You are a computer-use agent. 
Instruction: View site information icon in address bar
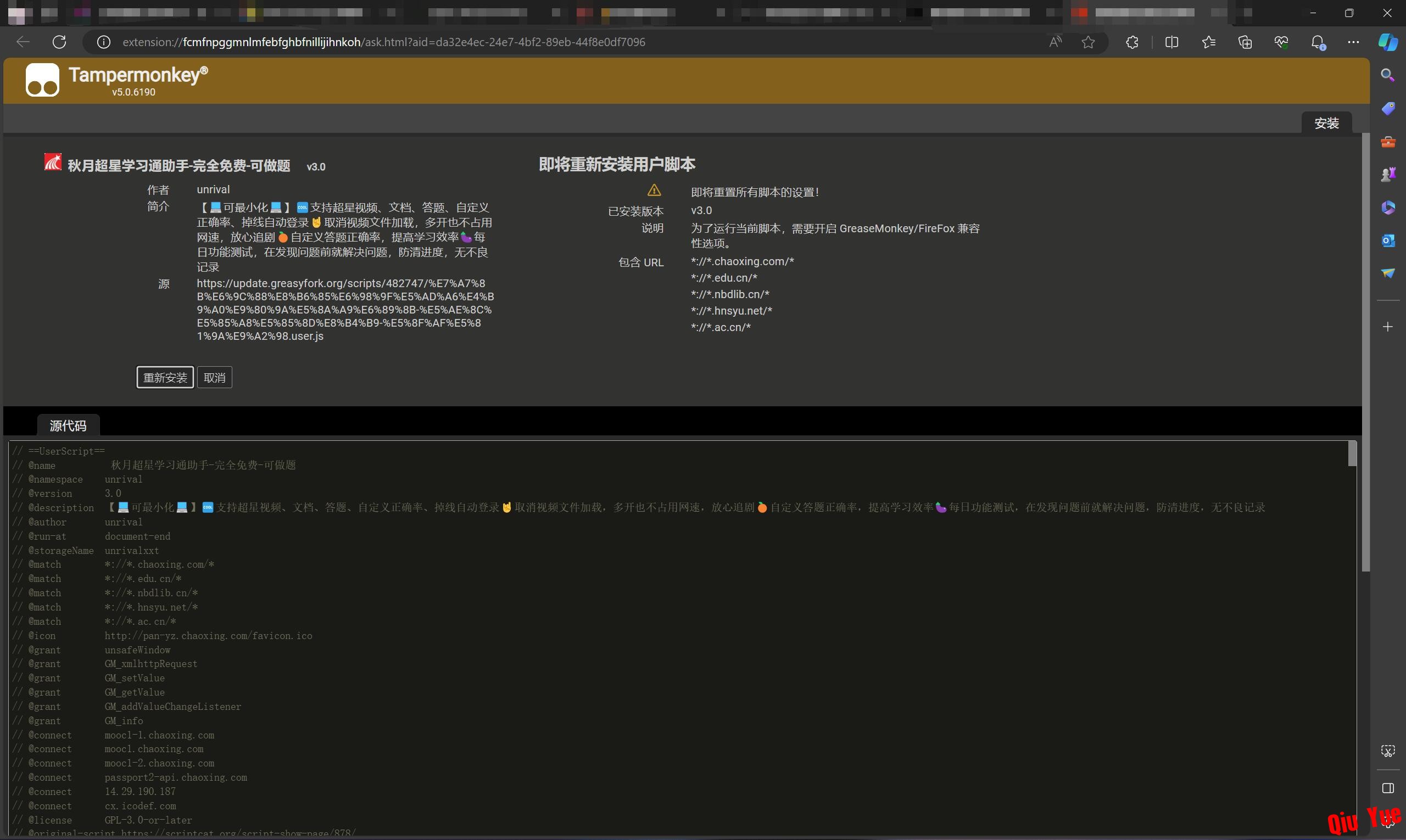(x=104, y=42)
